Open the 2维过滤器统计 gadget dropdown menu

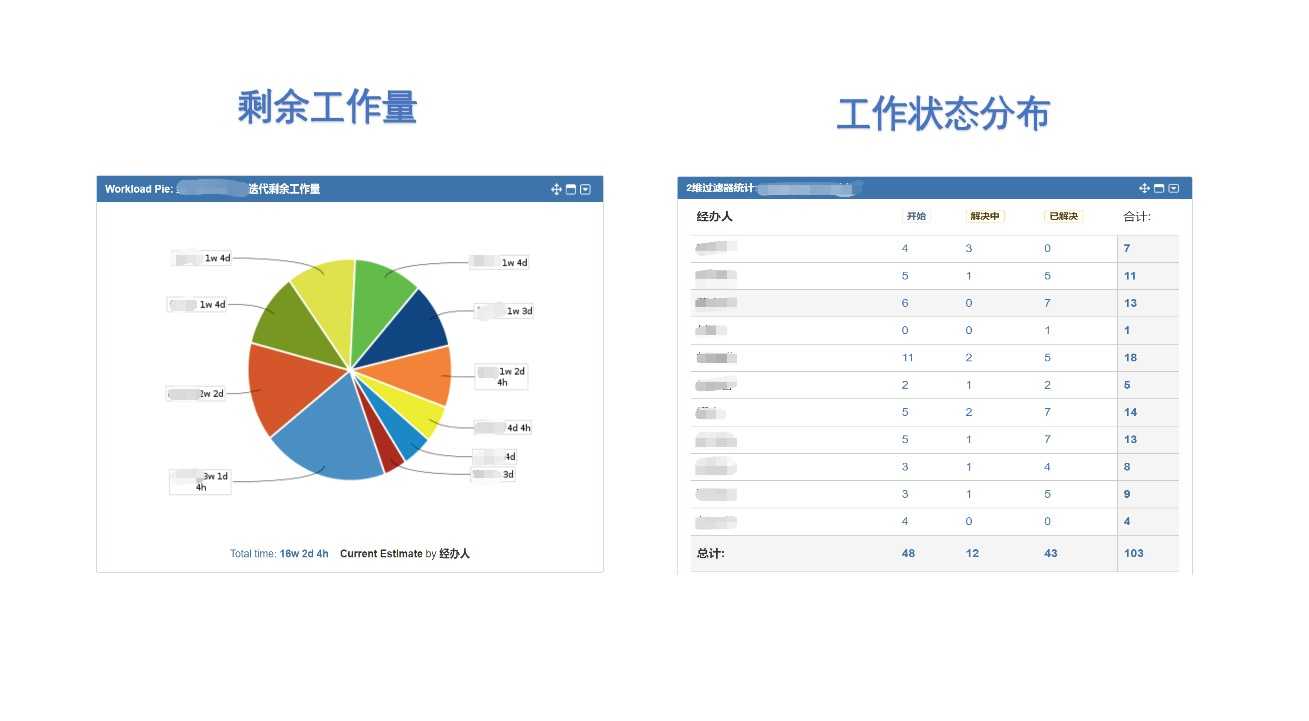pos(1174,188)
